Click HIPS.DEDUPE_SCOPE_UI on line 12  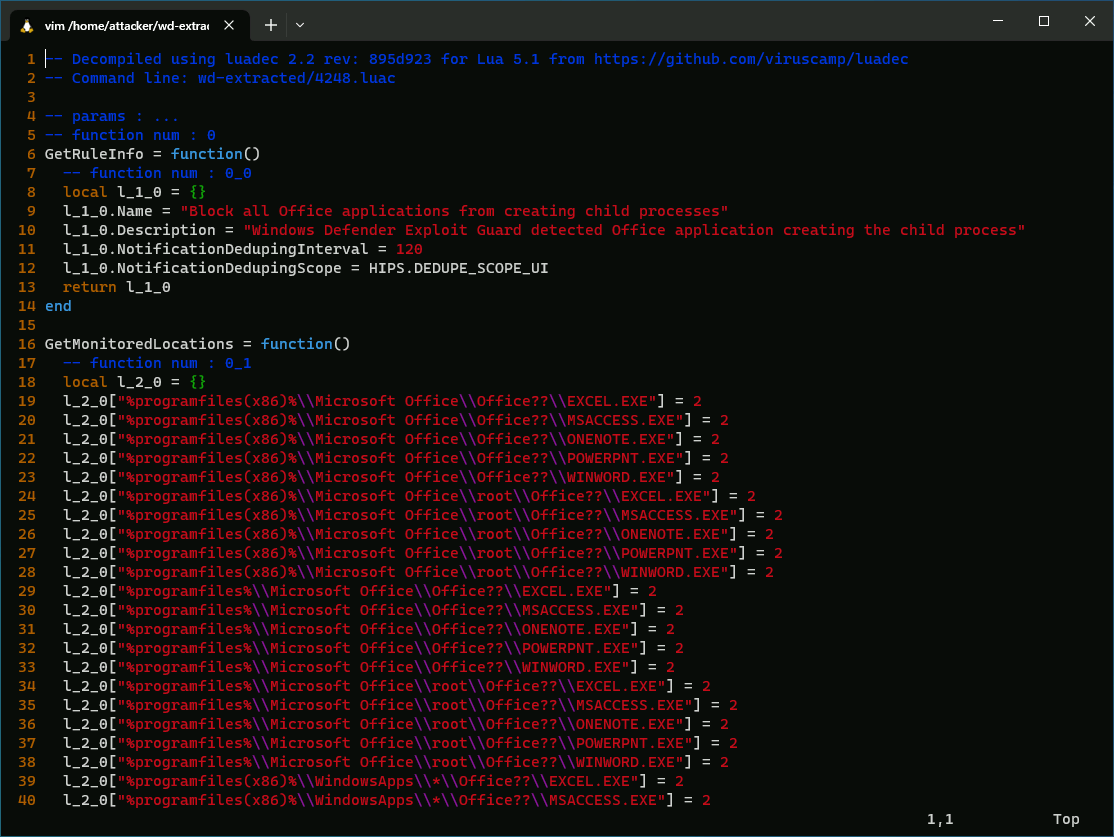point(458,268)
